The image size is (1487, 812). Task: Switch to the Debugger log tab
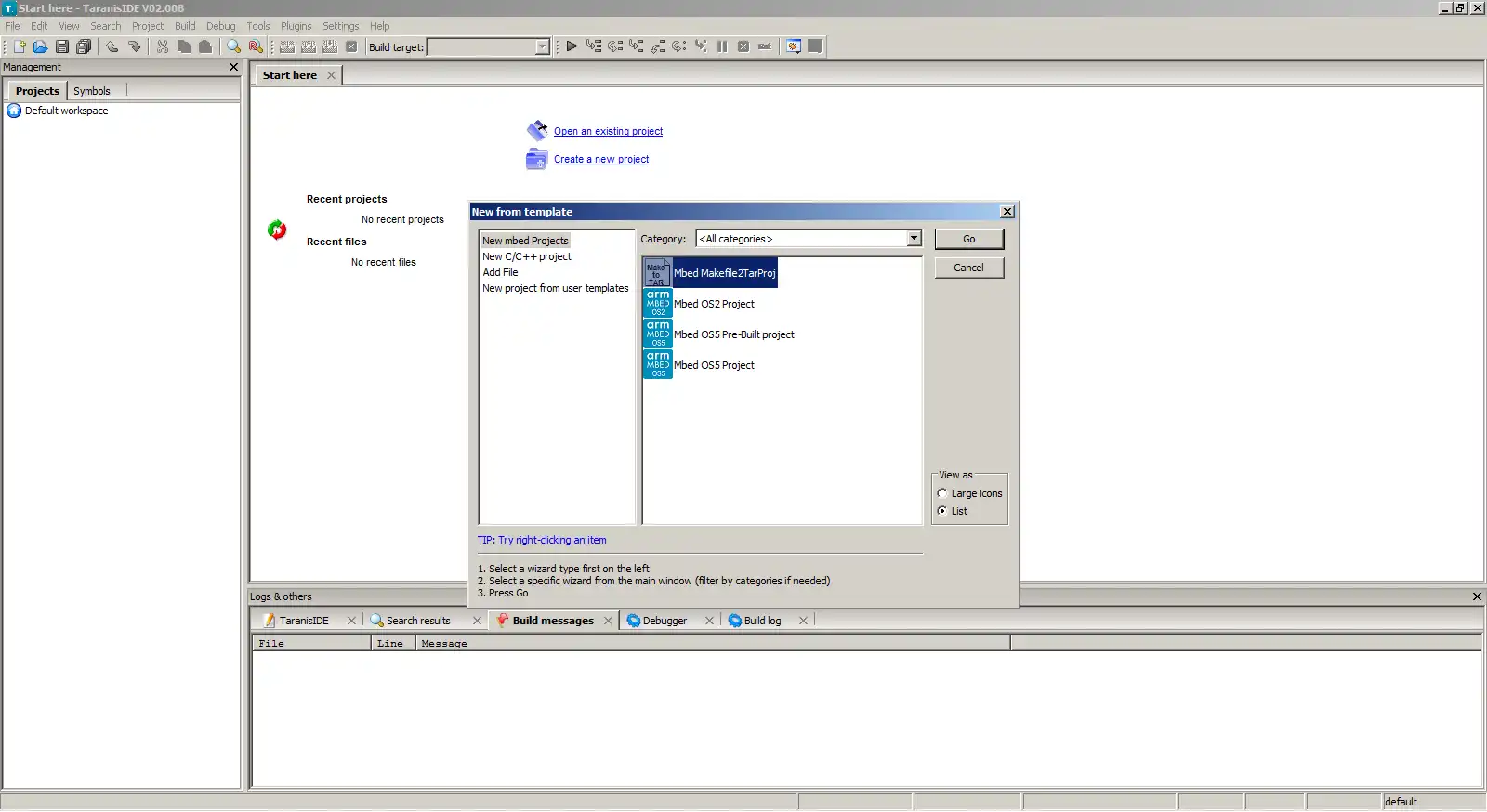pyautogui.click(x=665, y=621)
